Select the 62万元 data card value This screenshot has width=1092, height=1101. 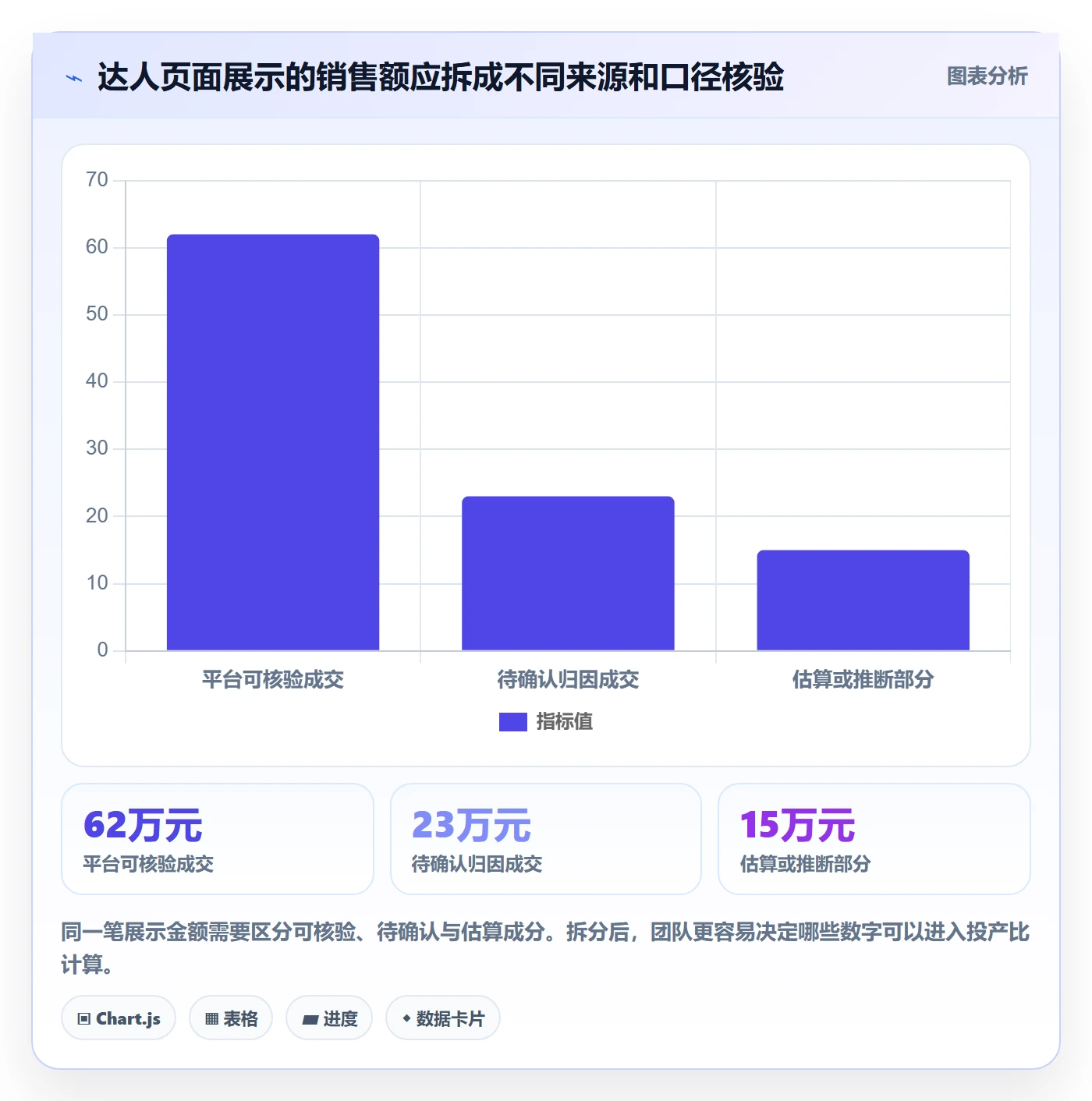pos(143,825)
